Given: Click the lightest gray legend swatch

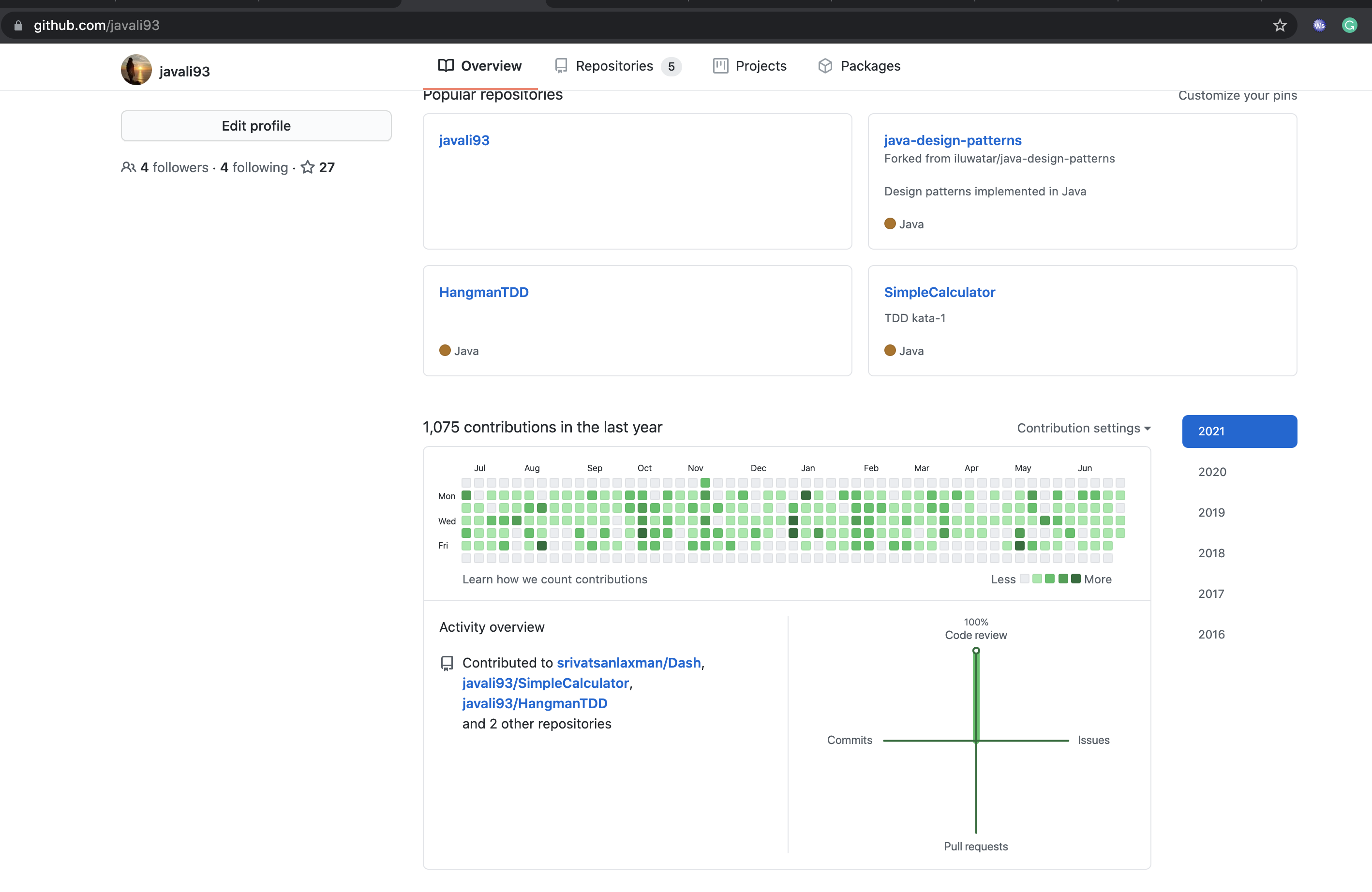Looking at the screenshot, I should click(x=1024, y=579).
